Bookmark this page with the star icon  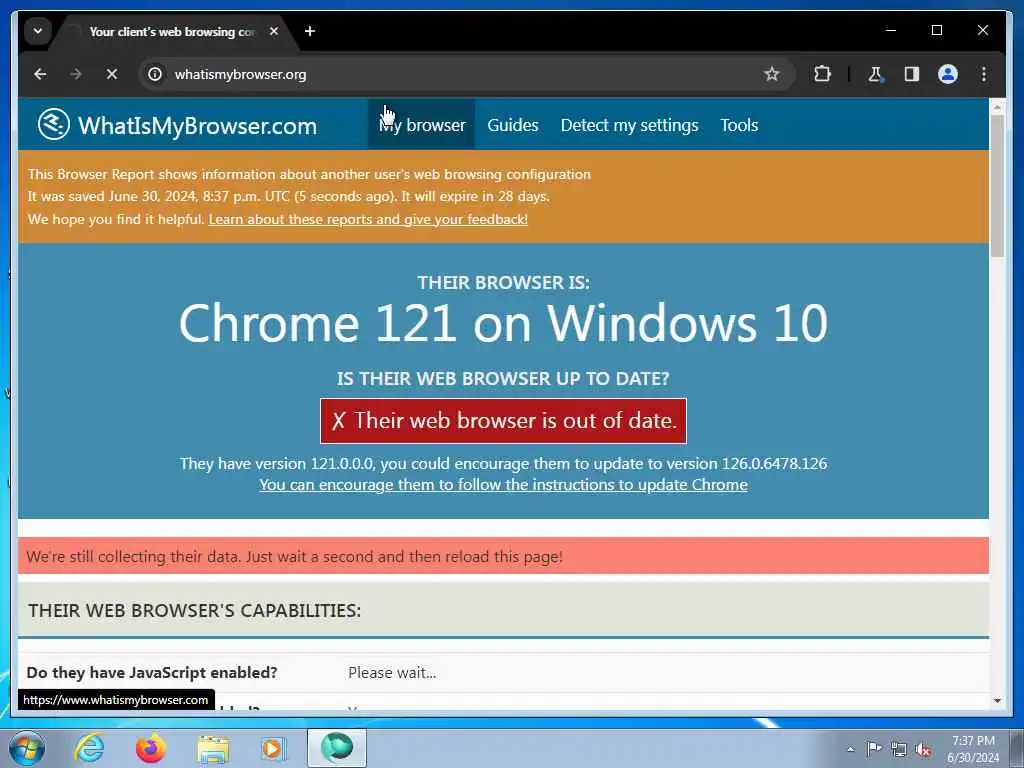click(772, 74)
